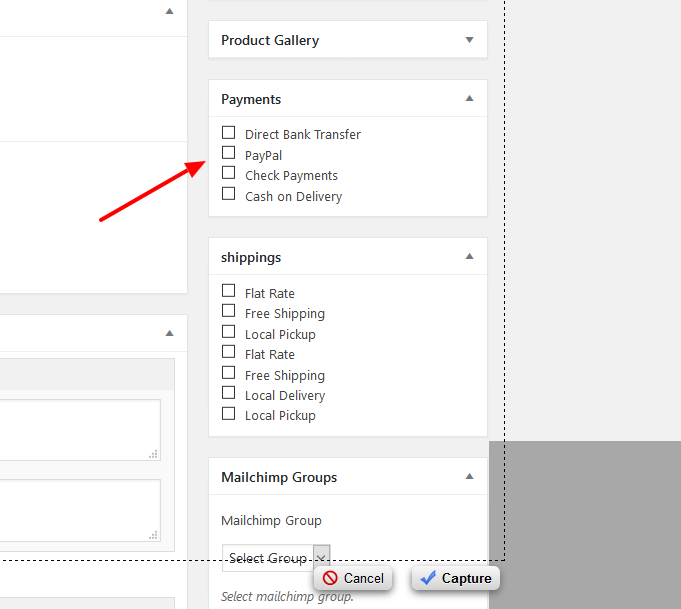Click the 'Select mailchimp group.' help text
Image resolution: width=681 pixels, height=609 pixels.
(287, 597)
